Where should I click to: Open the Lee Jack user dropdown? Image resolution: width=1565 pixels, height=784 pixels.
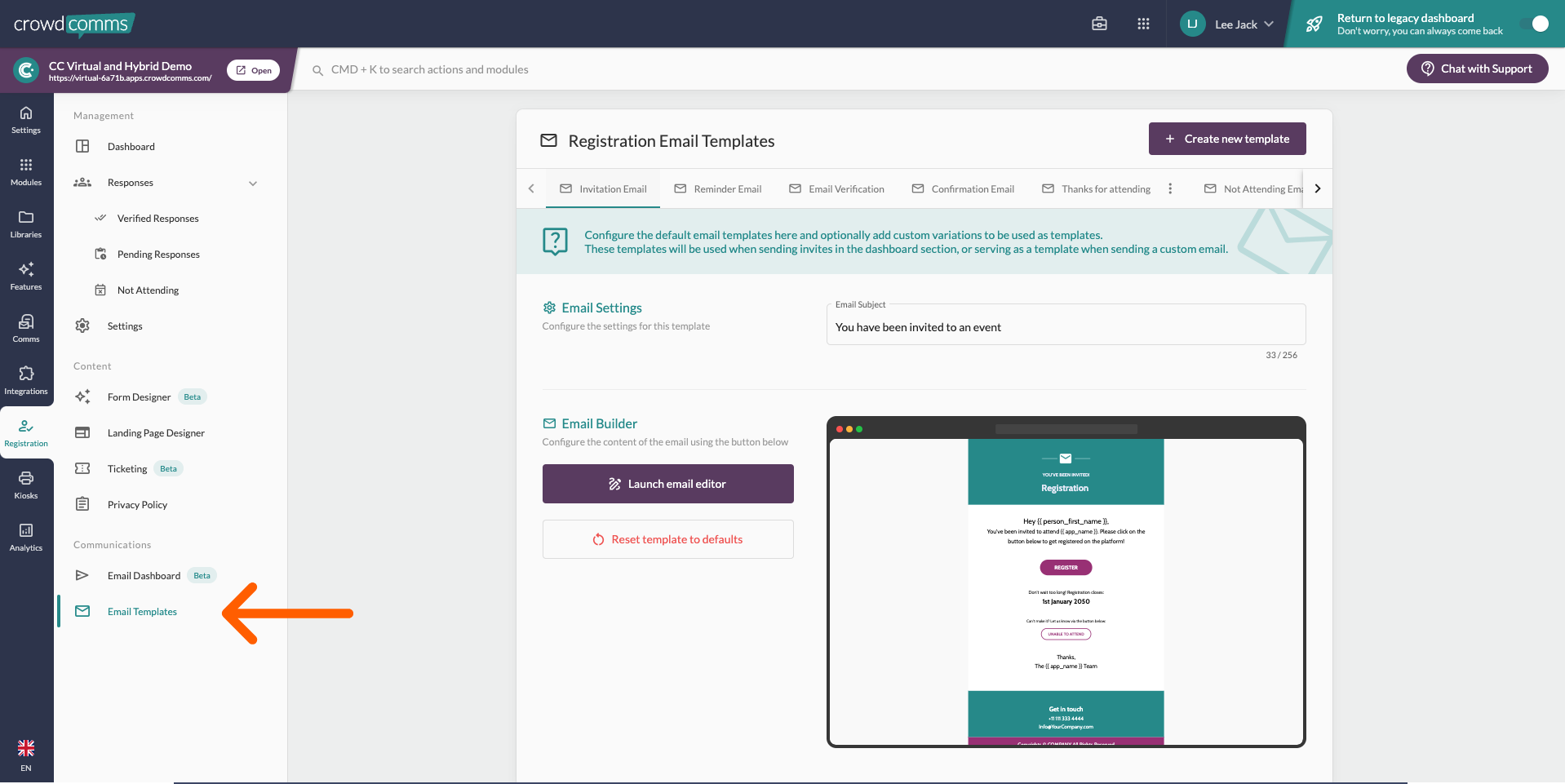[1228, 24]
